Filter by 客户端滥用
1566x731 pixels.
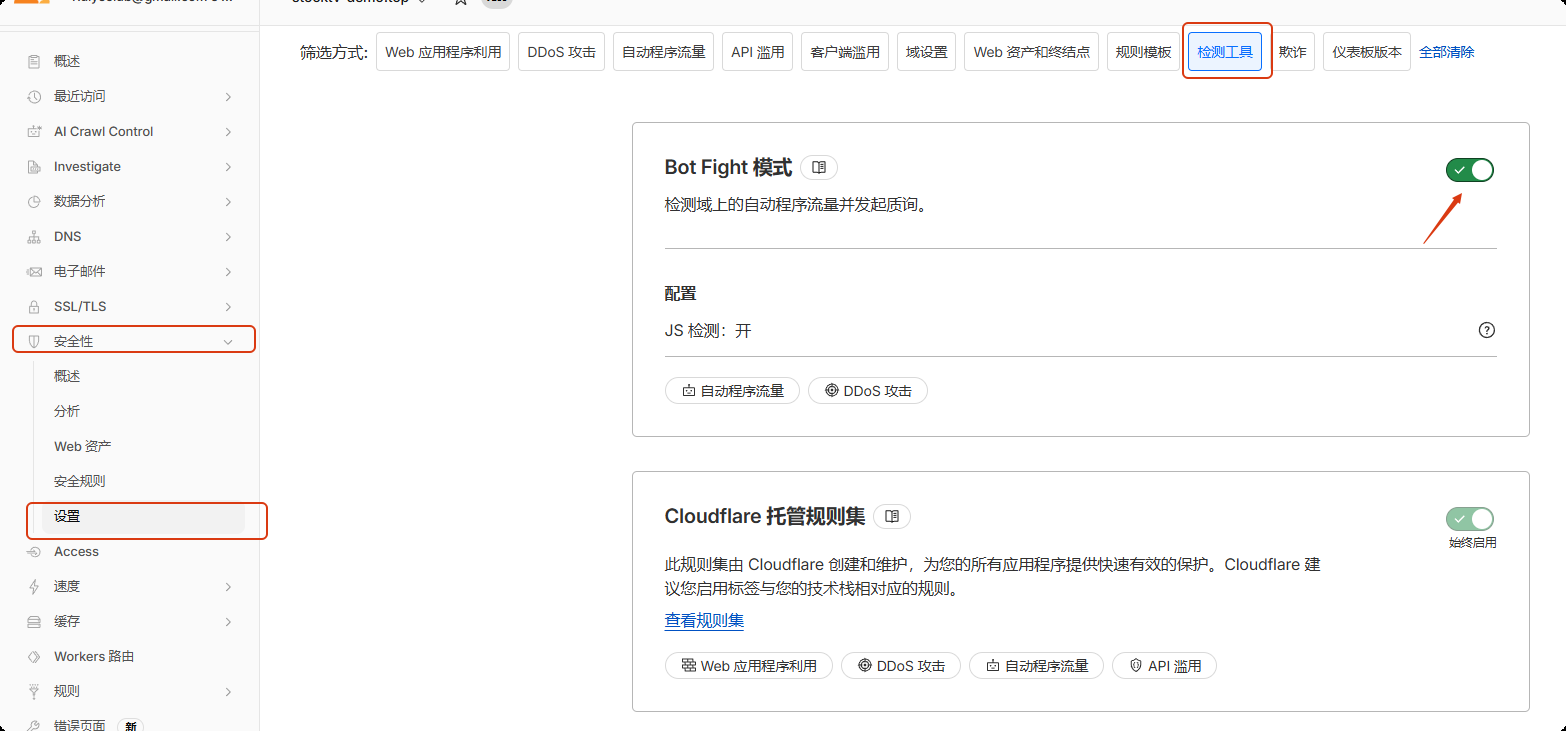pos(845,52)
